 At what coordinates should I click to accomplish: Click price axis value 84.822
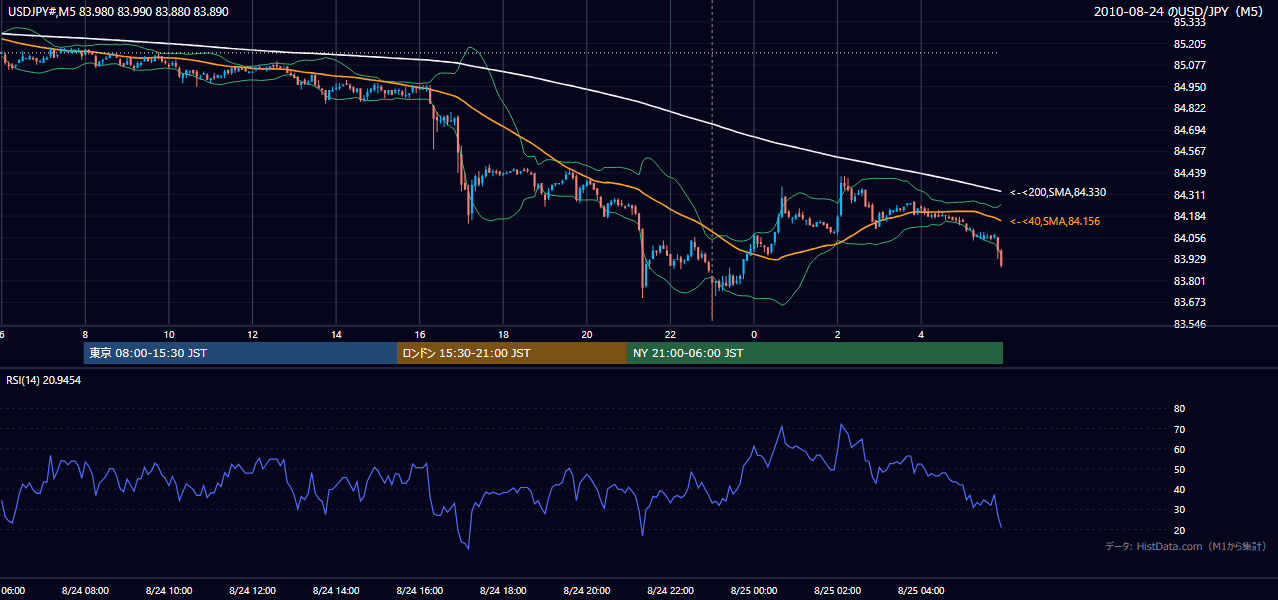point(1189,108)
